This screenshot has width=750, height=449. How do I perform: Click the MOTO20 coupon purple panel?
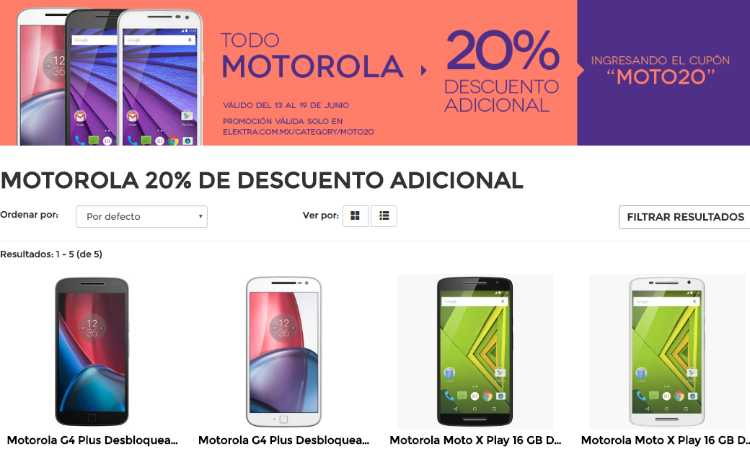pos(663,72)
